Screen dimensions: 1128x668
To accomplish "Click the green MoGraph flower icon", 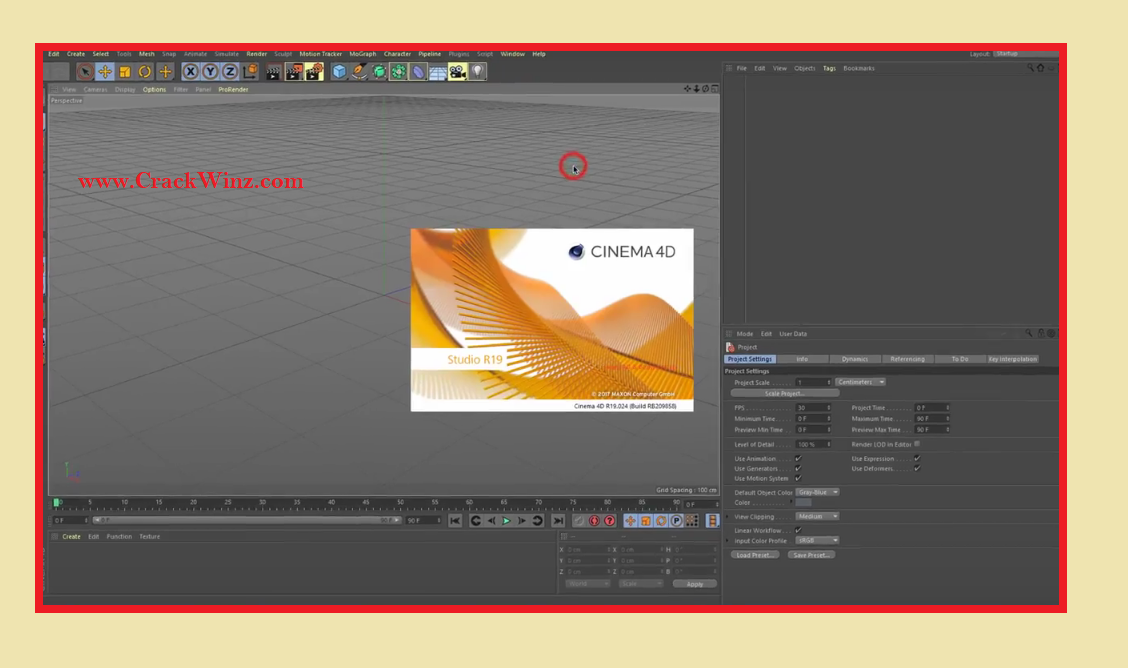I will tap(399, 71).
